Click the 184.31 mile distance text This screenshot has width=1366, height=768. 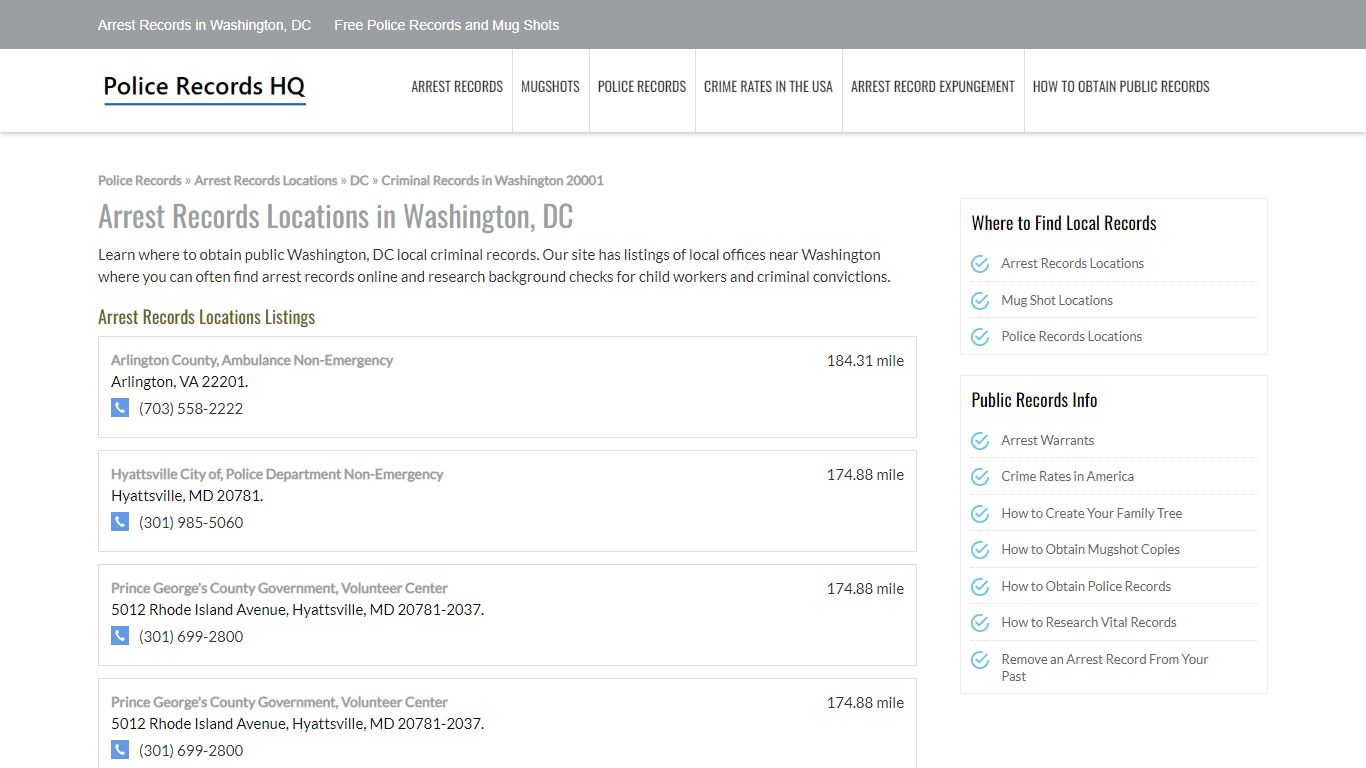865,361
